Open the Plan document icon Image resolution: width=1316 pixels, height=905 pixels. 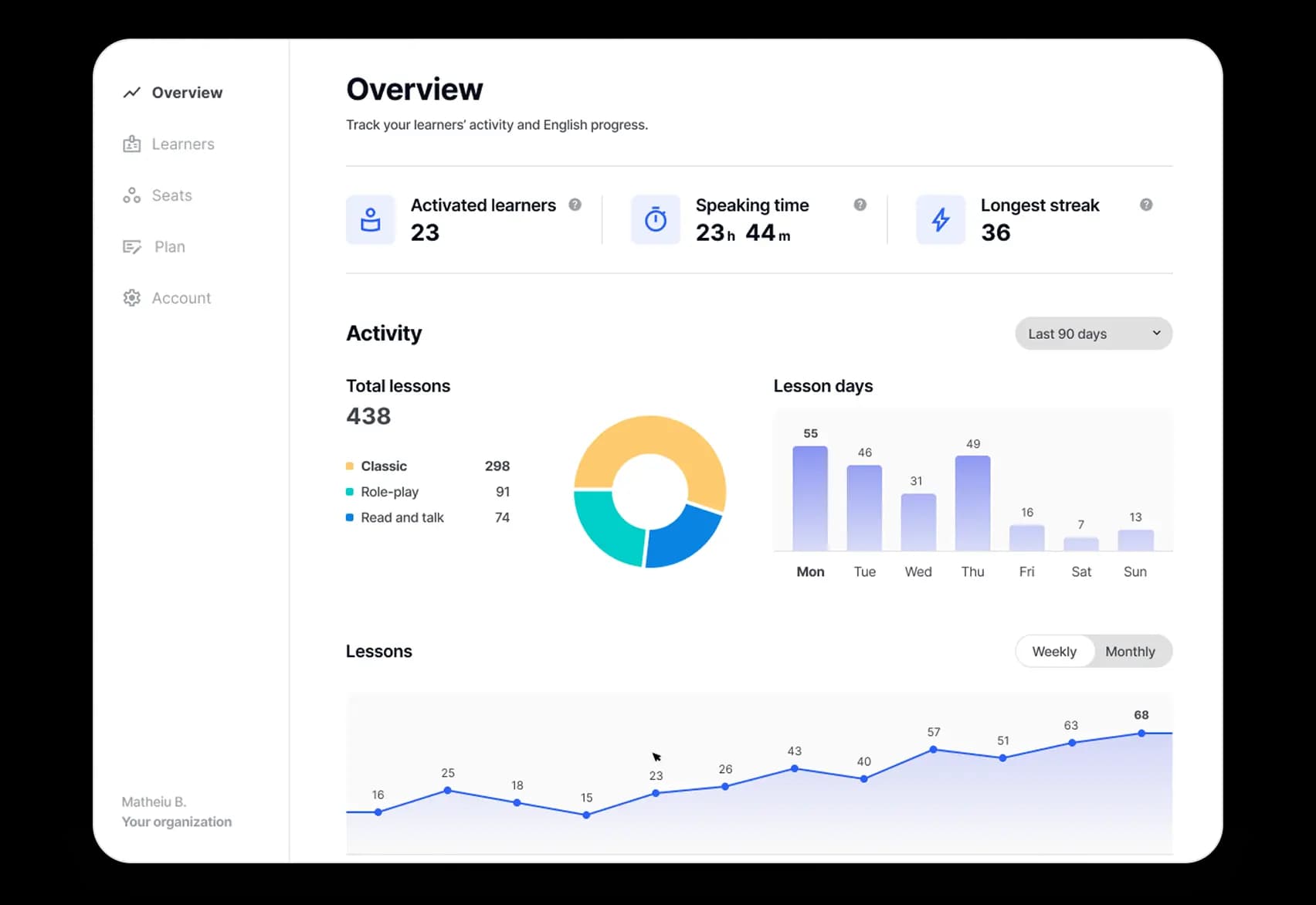131,246
